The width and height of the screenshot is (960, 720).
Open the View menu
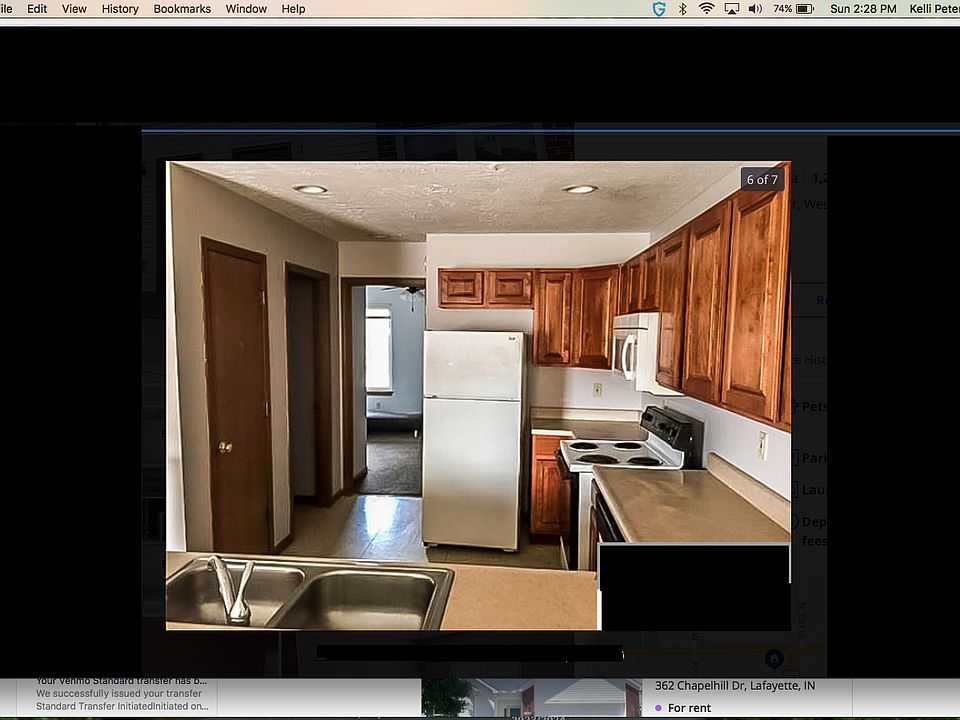point(74,9)
